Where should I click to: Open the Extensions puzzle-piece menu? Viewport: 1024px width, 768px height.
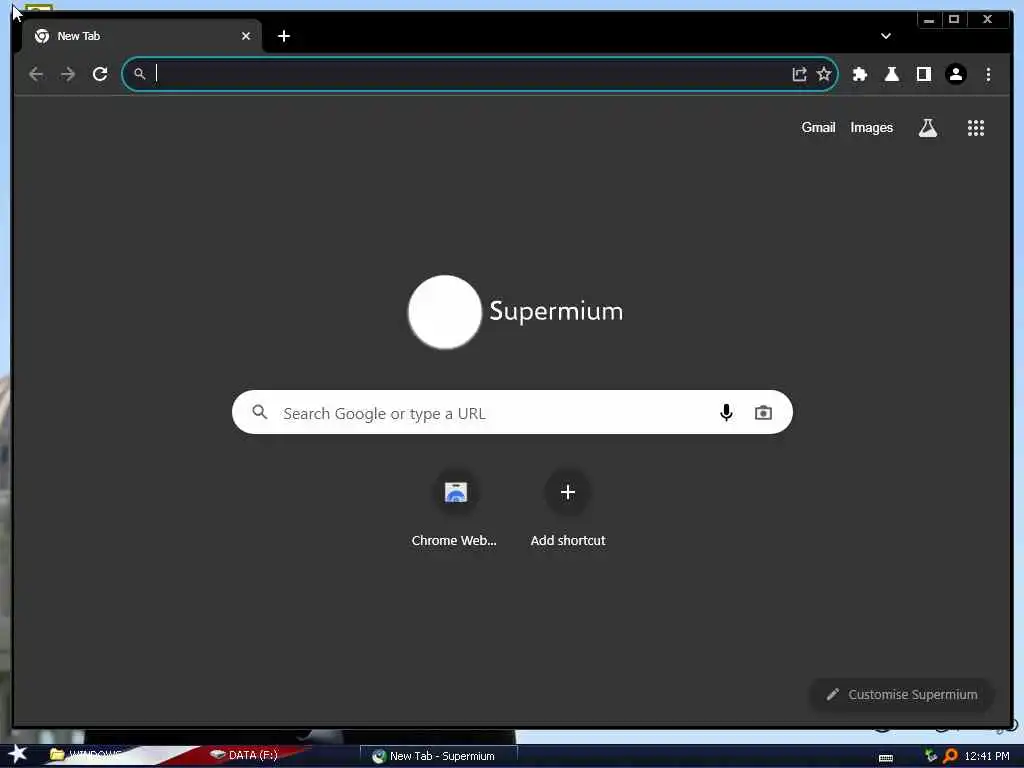click(x=860, y=74)
